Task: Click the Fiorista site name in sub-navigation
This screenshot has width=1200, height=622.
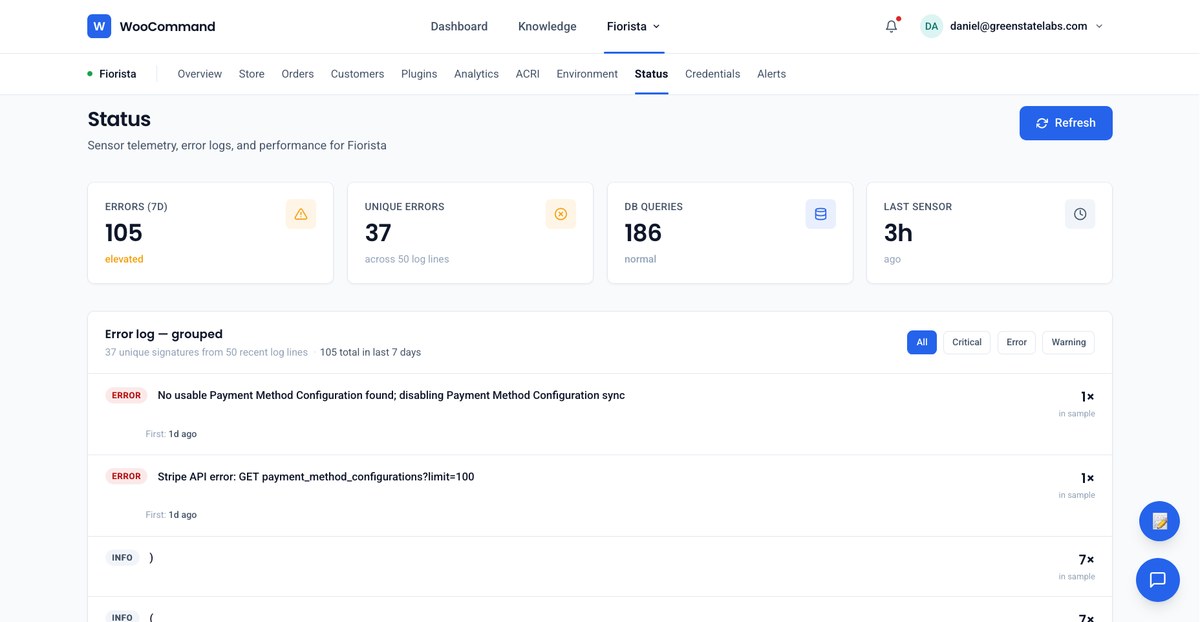Action: pyautogui.click(x=118, y=74)
